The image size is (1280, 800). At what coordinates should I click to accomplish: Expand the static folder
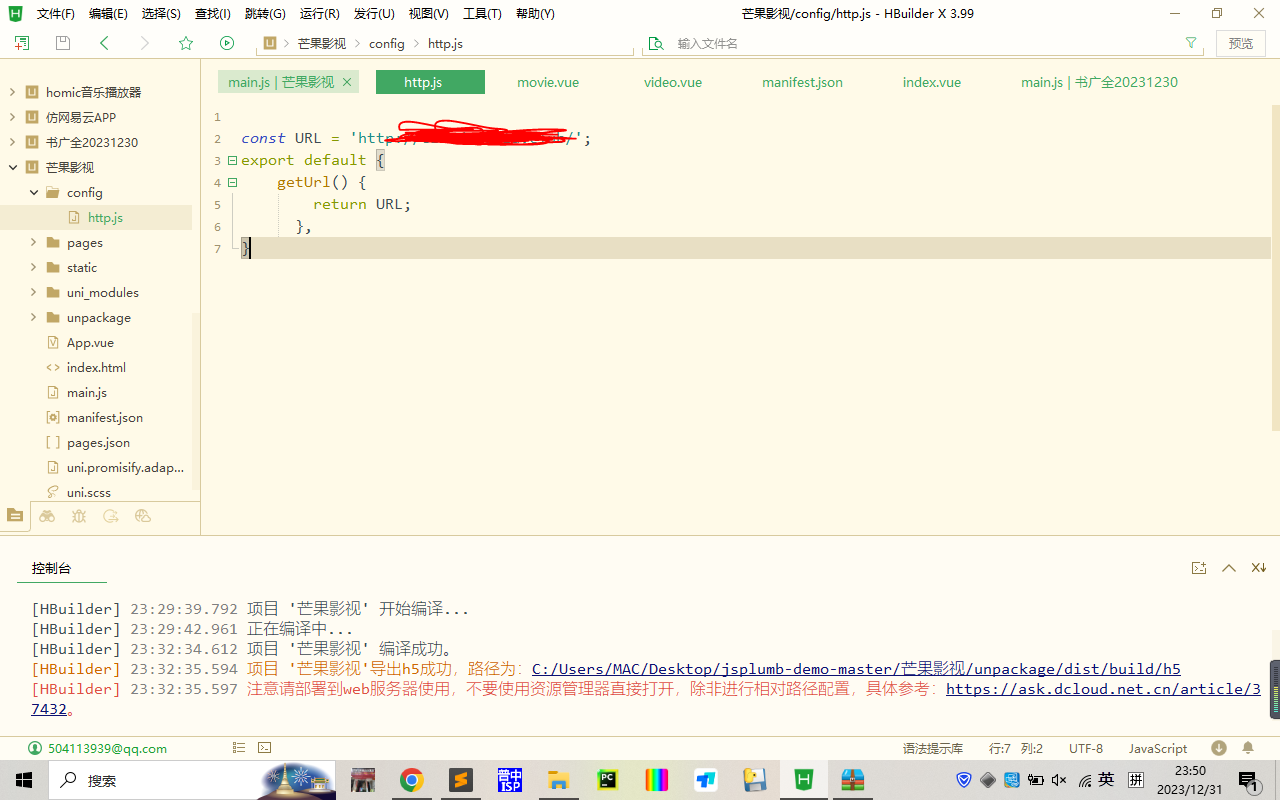(34, 267)
